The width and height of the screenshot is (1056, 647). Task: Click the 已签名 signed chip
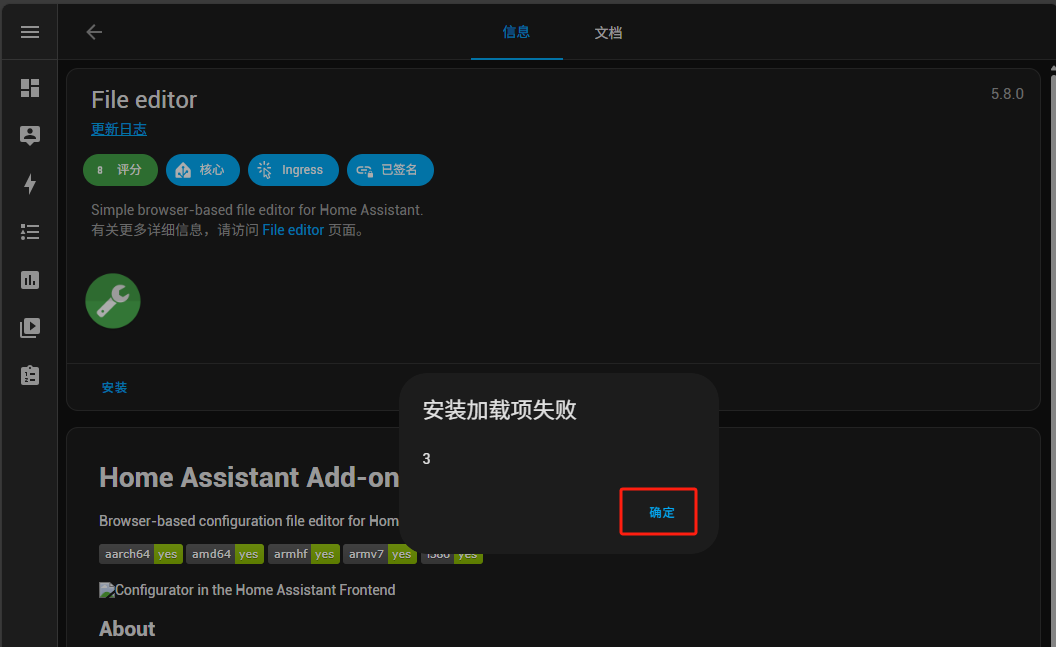pos(390,170)
